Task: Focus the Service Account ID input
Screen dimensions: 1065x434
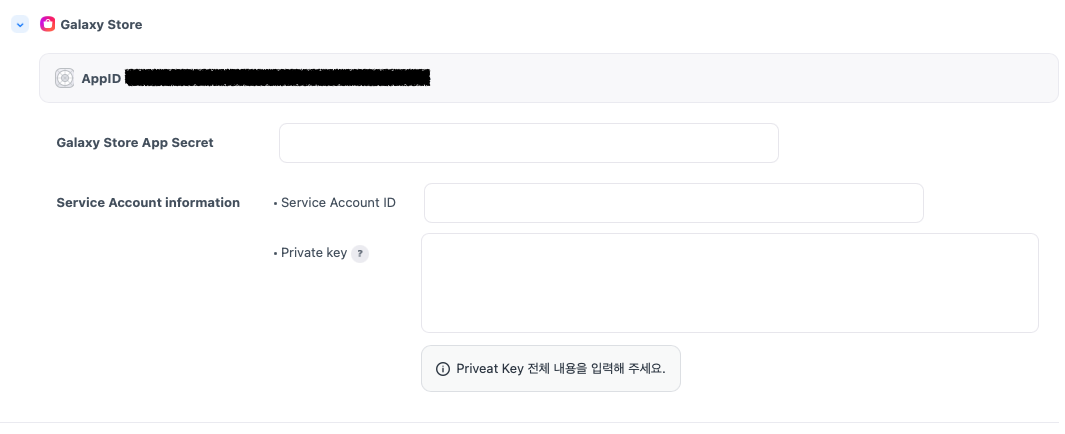Action: (673, 203)
